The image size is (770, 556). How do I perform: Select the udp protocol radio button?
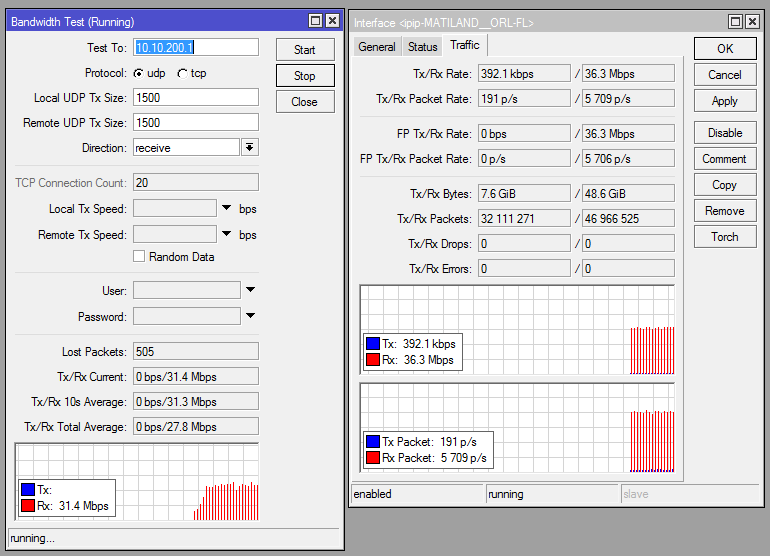pyautogui.click(x=138, y=73)
